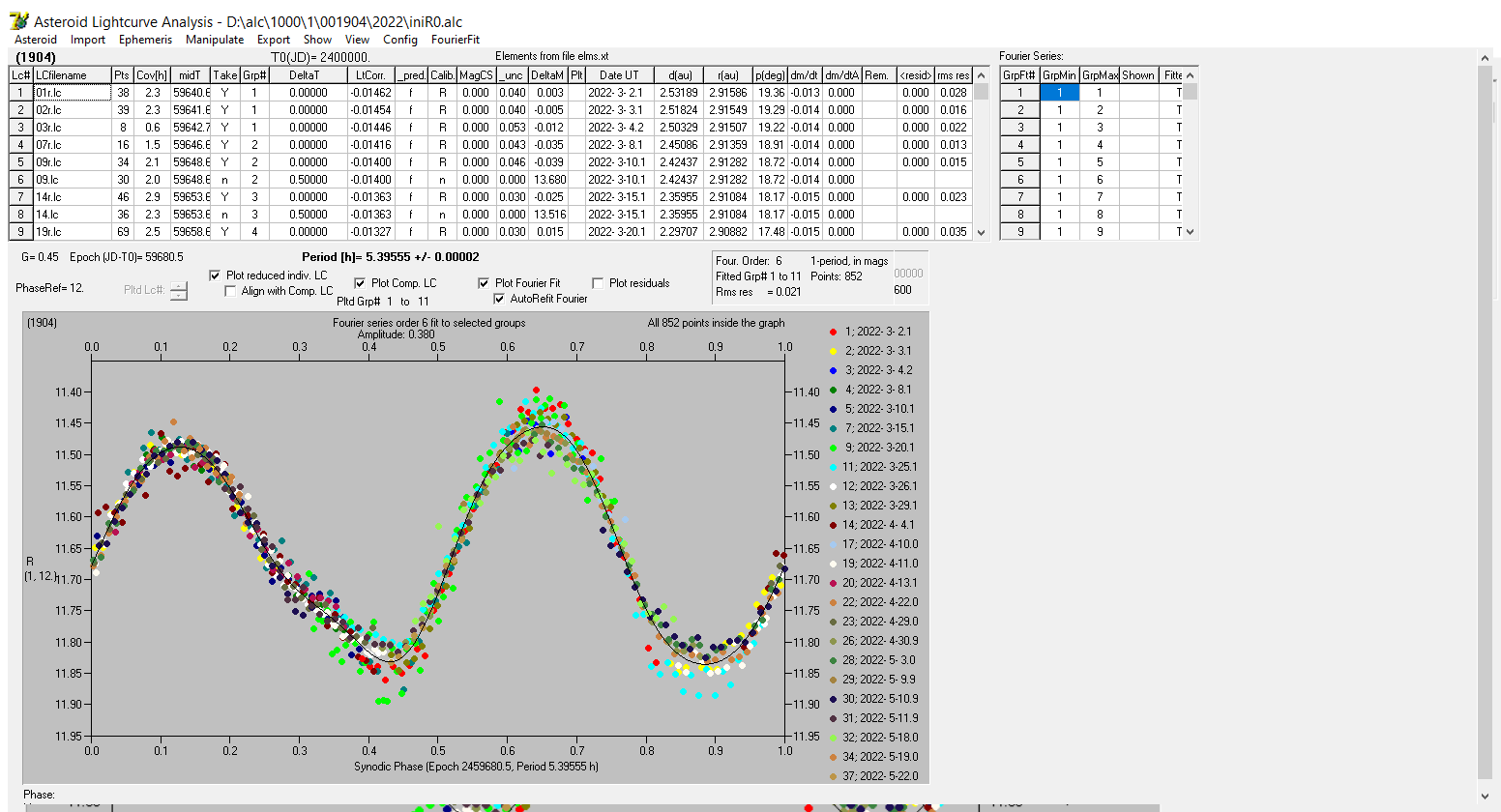Select the 01r.lc filename cell

point(73,93)
